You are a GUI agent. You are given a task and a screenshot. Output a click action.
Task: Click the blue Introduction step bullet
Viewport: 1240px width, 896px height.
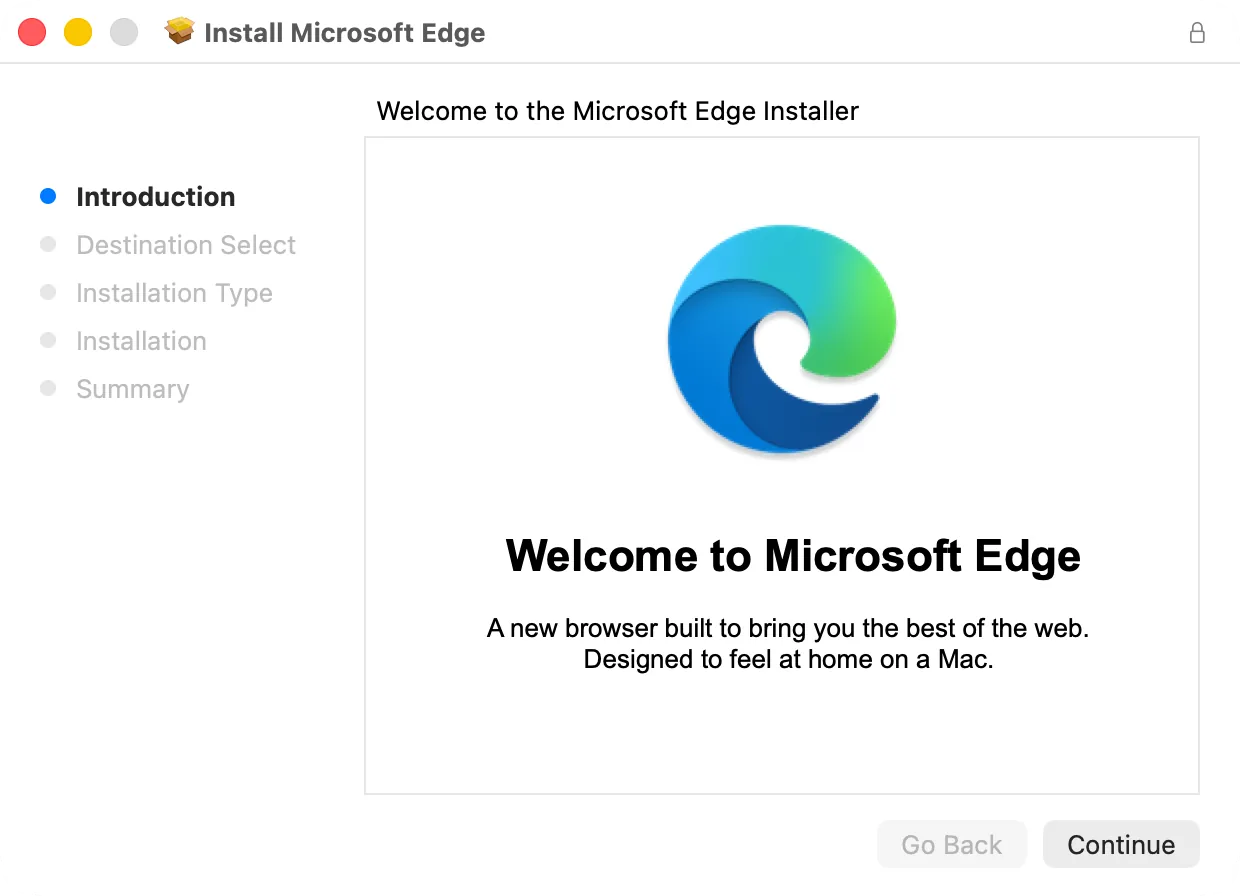point(48,197)
